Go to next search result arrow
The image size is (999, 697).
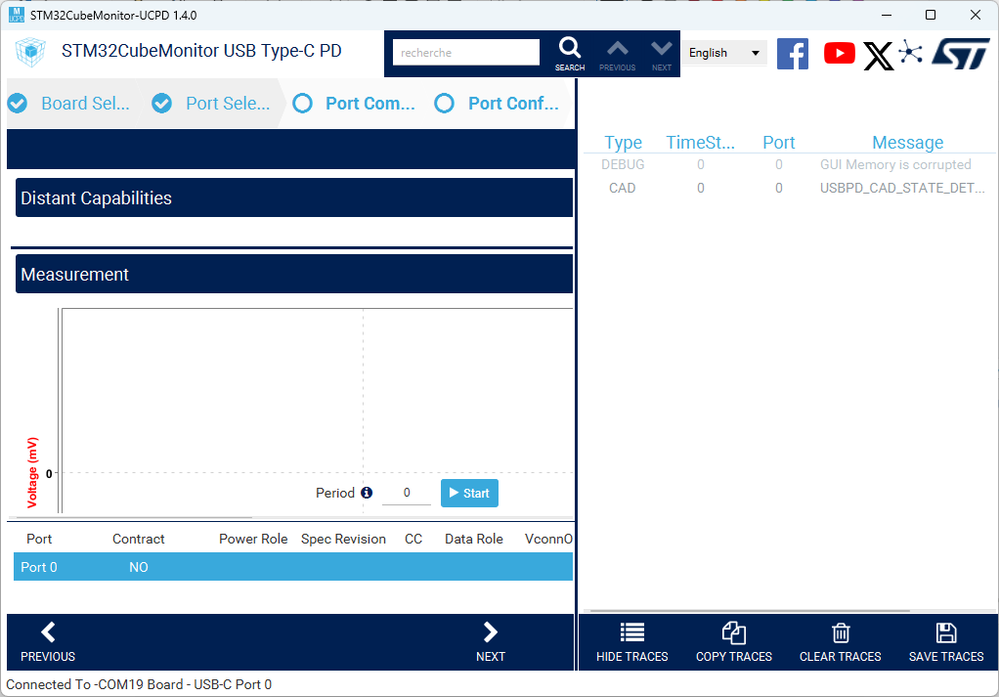coord(661,48)
